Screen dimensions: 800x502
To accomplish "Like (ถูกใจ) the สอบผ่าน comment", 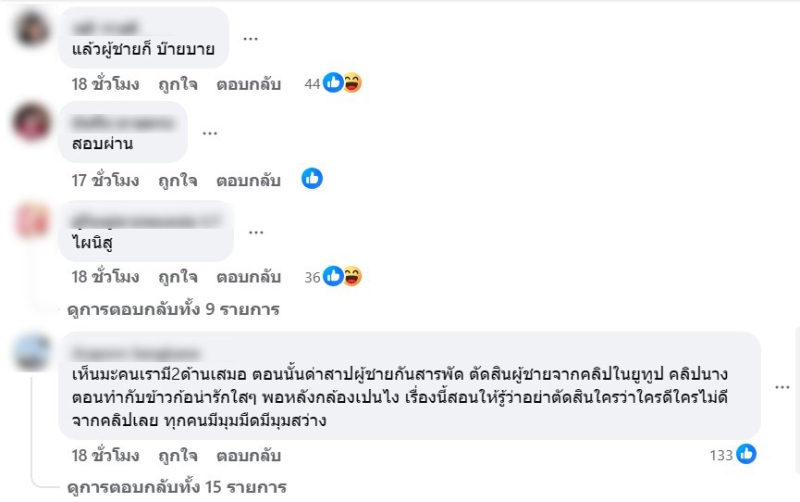I will pos(178,180).
